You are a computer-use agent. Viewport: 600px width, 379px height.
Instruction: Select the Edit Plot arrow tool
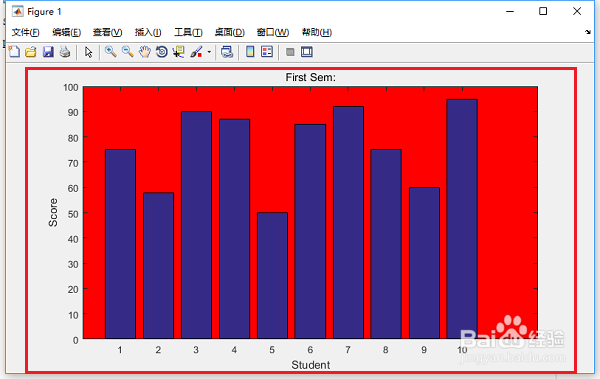pyautogui.click(x=88, y=52)
